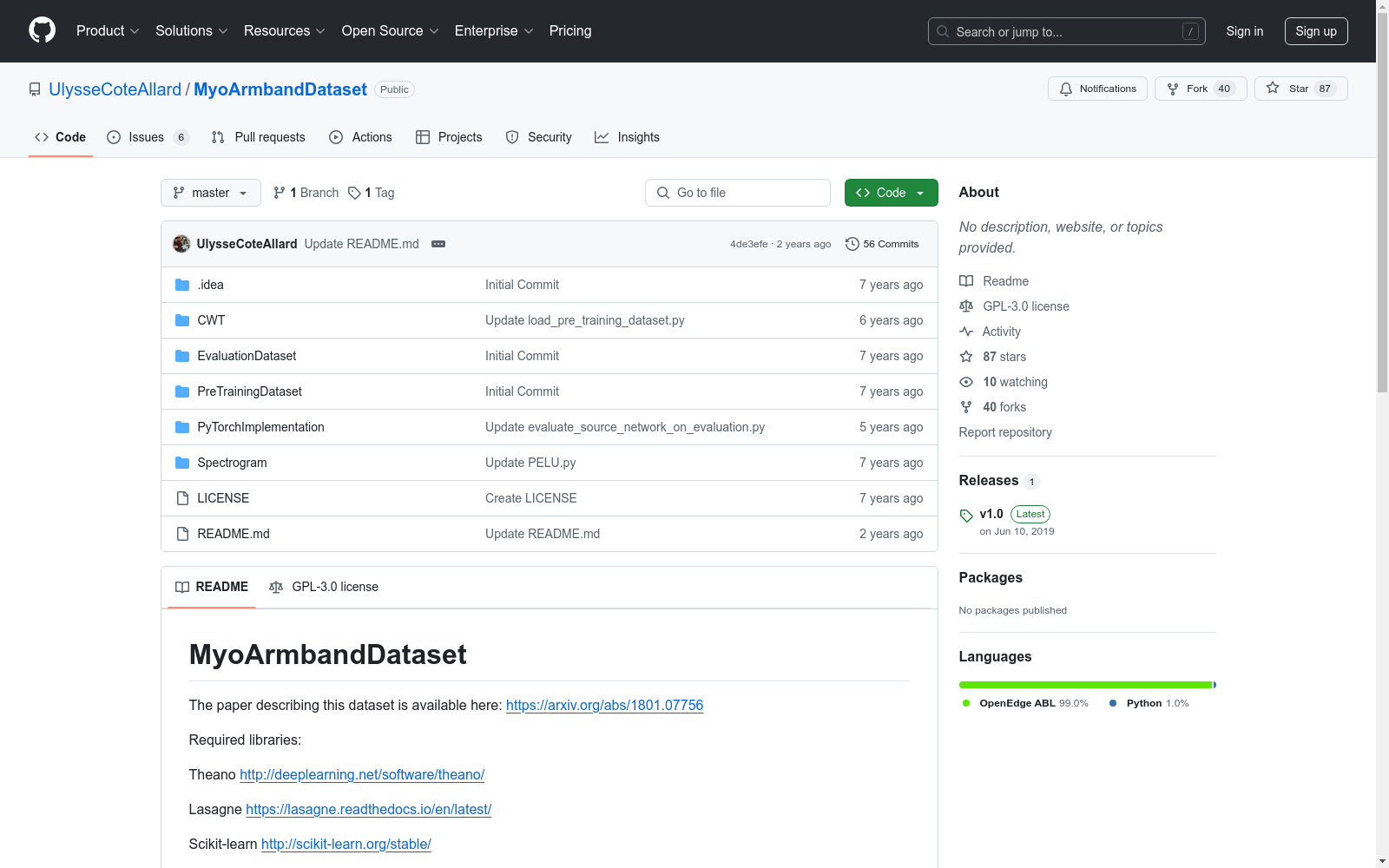
Task: Click the LICENSE file icon
Action: point(182,498)
